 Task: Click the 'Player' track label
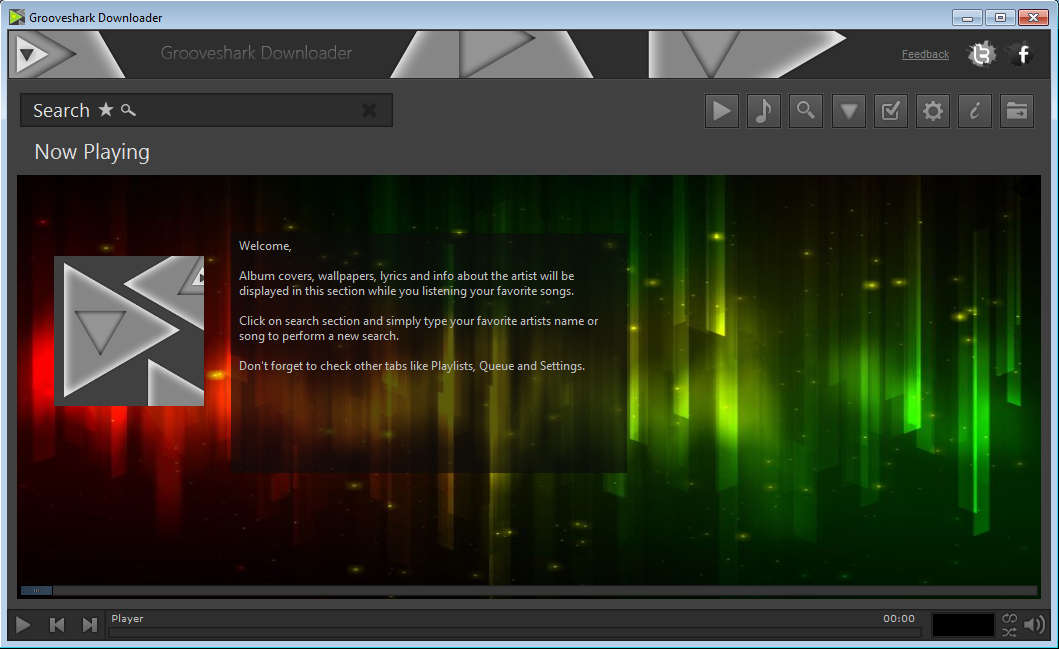[x=127, y=619]
